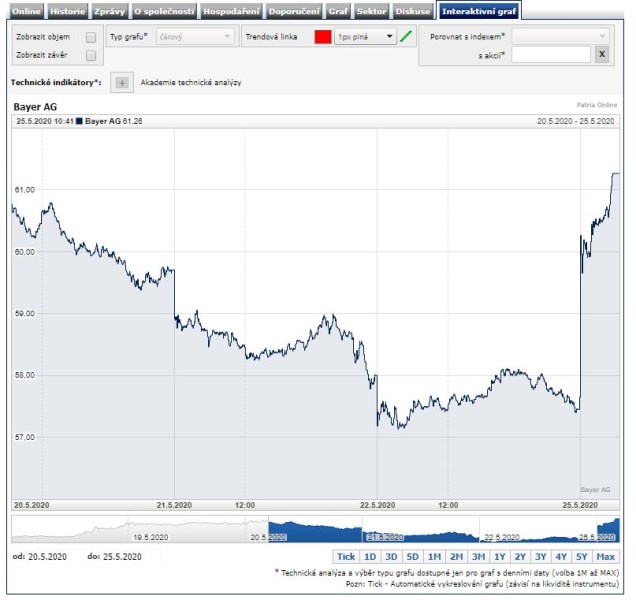Choose the 5D time range
This screenshot has height=600, width=636.
pyautogui.click(x=412, y=556)
